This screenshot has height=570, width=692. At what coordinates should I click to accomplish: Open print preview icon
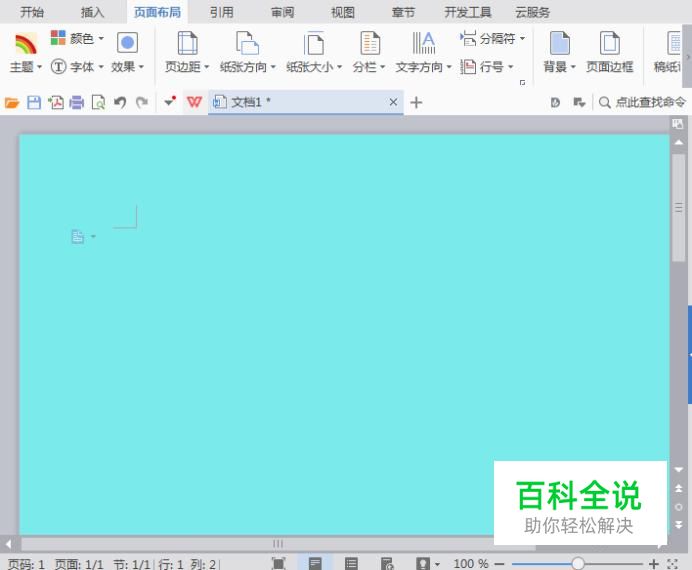tap(98, 103)
